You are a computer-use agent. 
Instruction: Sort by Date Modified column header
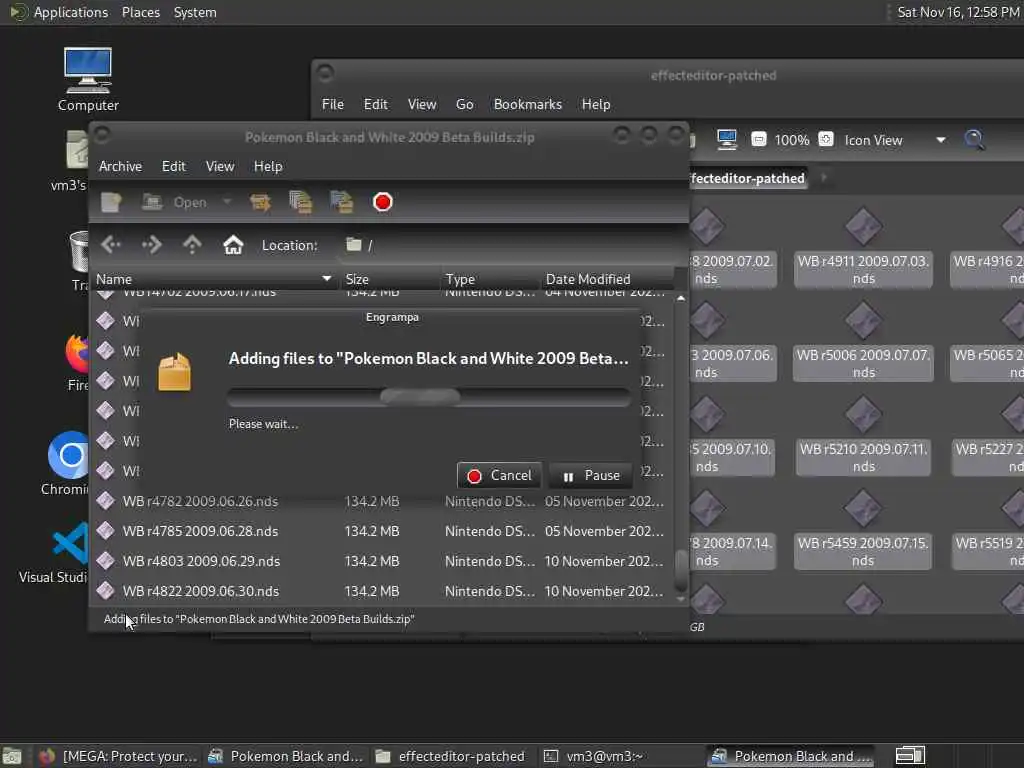(607, 279)
